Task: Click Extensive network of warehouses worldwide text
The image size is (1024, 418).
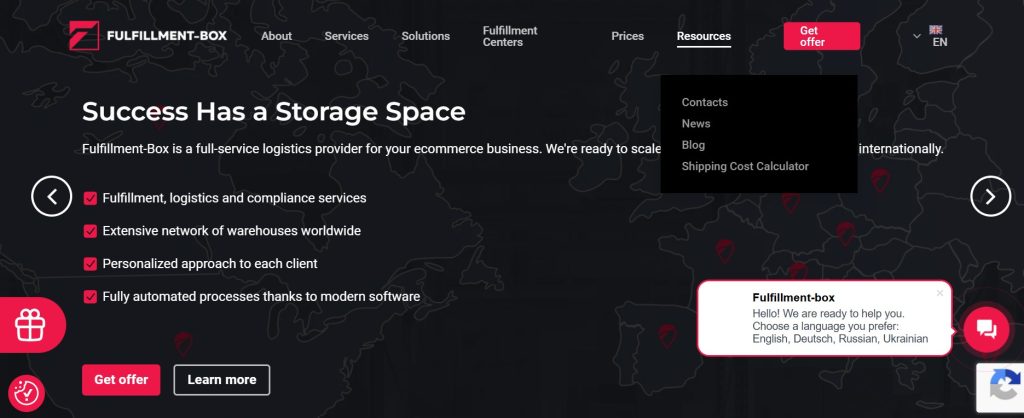Action: [x=231, y=231]
